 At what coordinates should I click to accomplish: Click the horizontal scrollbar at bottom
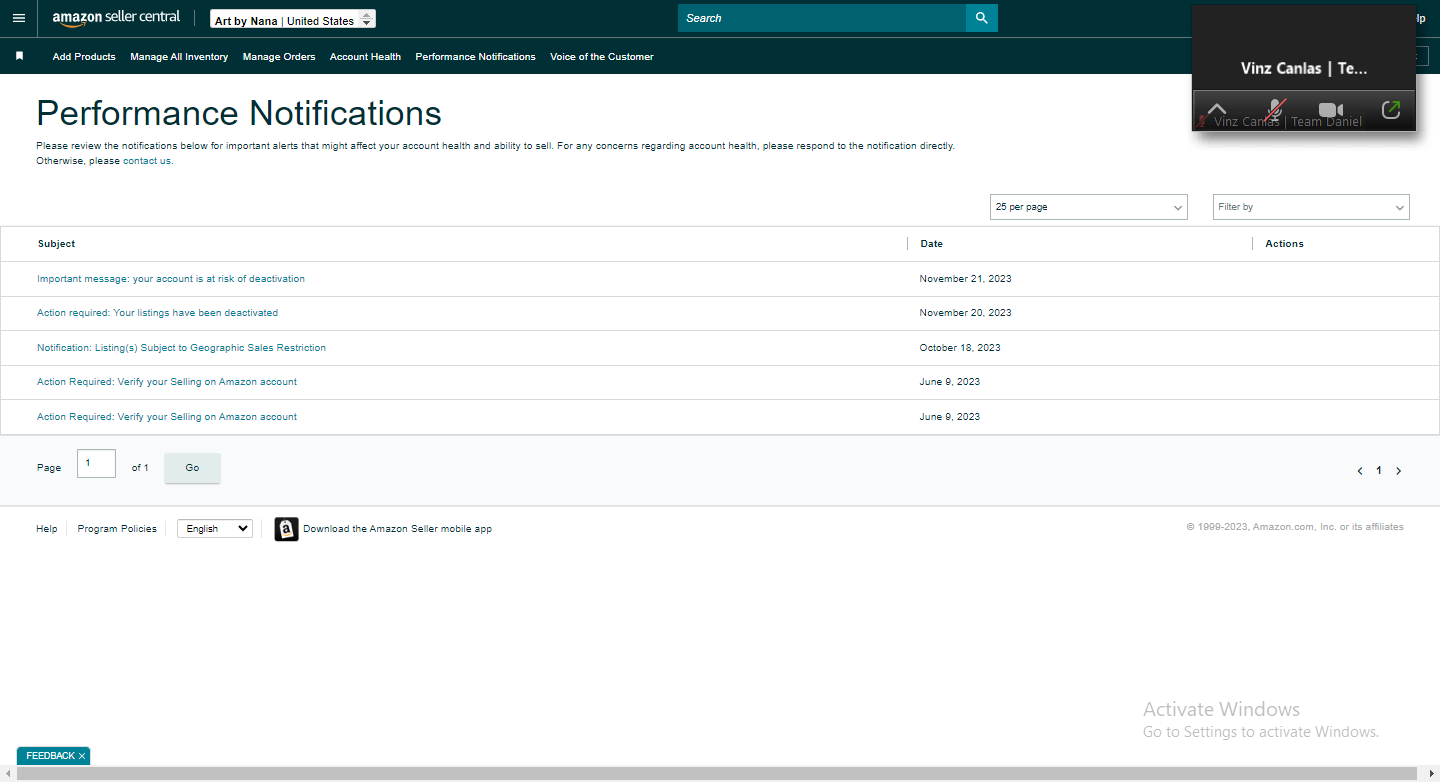tap(718, 774)
